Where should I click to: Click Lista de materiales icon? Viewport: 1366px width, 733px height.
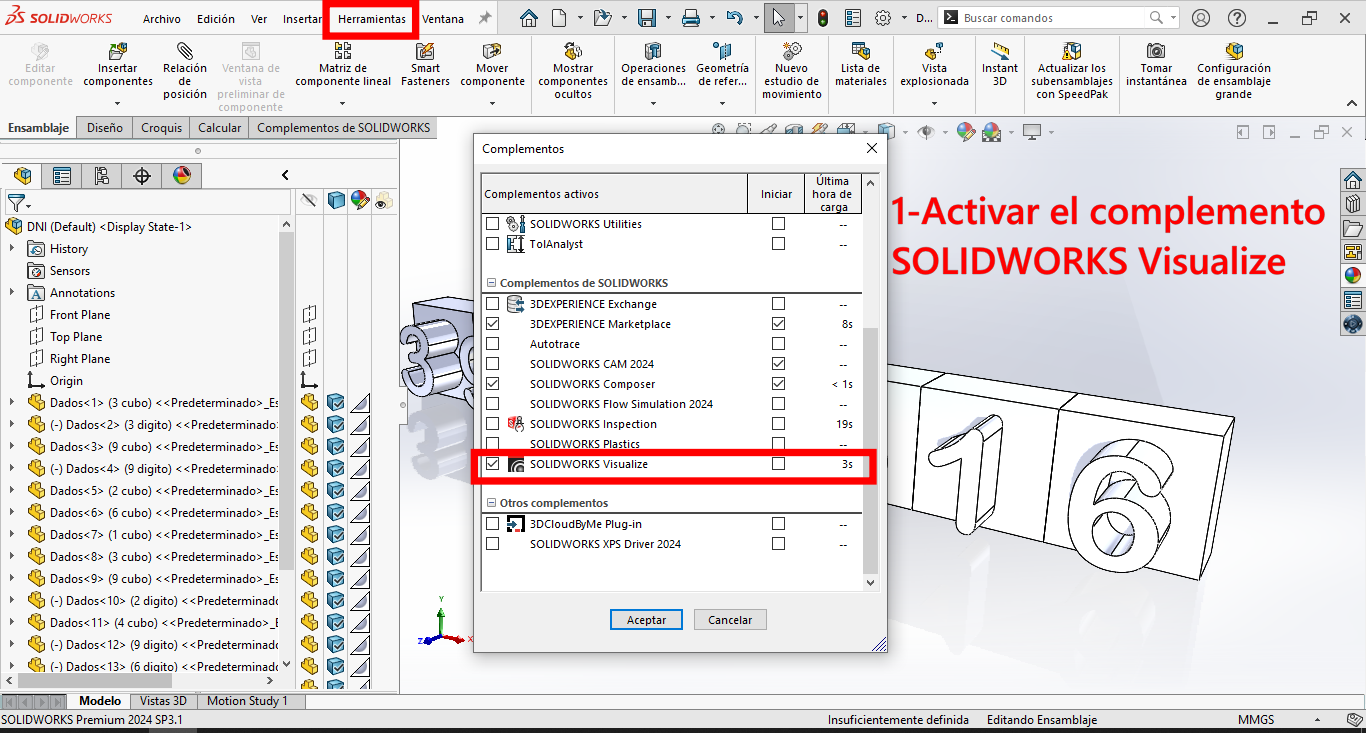point(860,51)
